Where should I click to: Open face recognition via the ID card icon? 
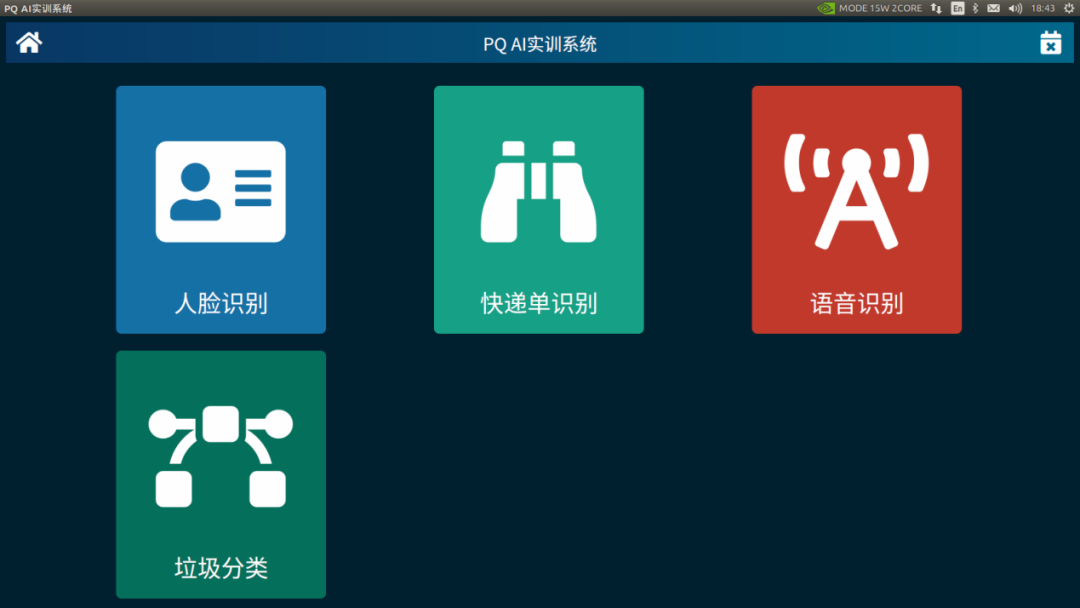pos(220,192)
